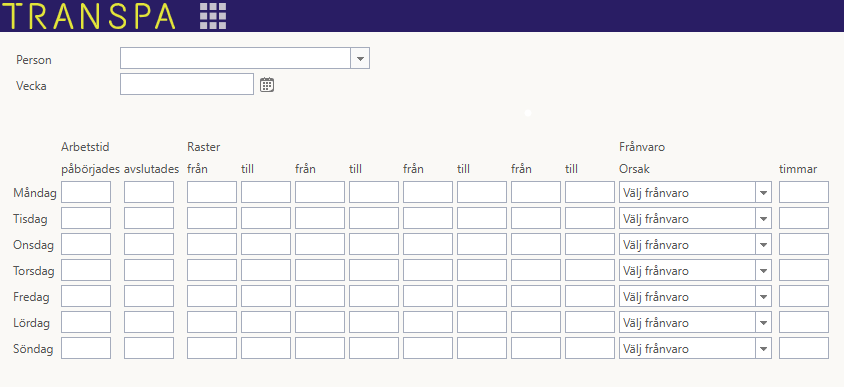Click Torsdag first Raster från field
The image size is (844, 387).
tap(212, 270)
